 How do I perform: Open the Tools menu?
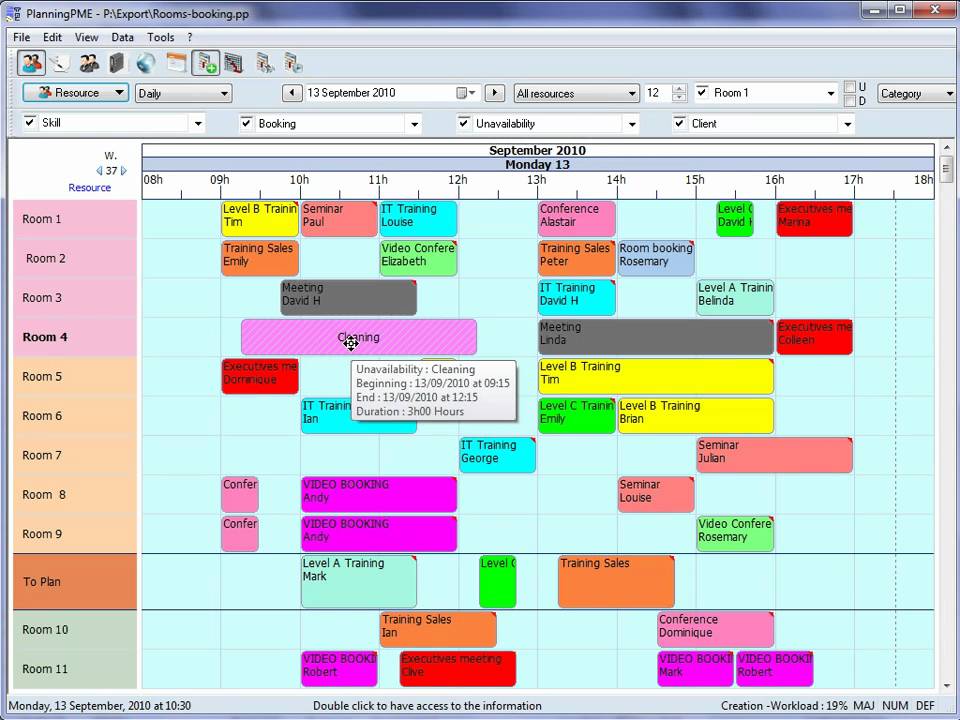[x=160, y=37]
